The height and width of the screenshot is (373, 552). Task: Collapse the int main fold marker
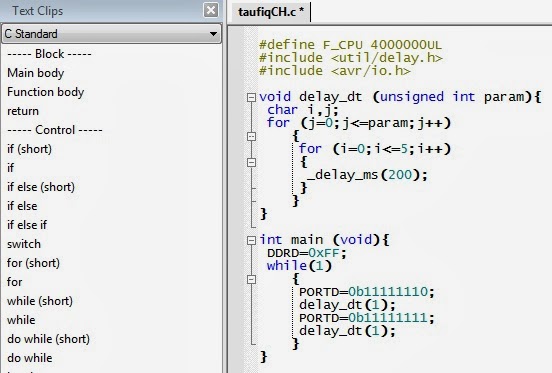tap(251, 240)
